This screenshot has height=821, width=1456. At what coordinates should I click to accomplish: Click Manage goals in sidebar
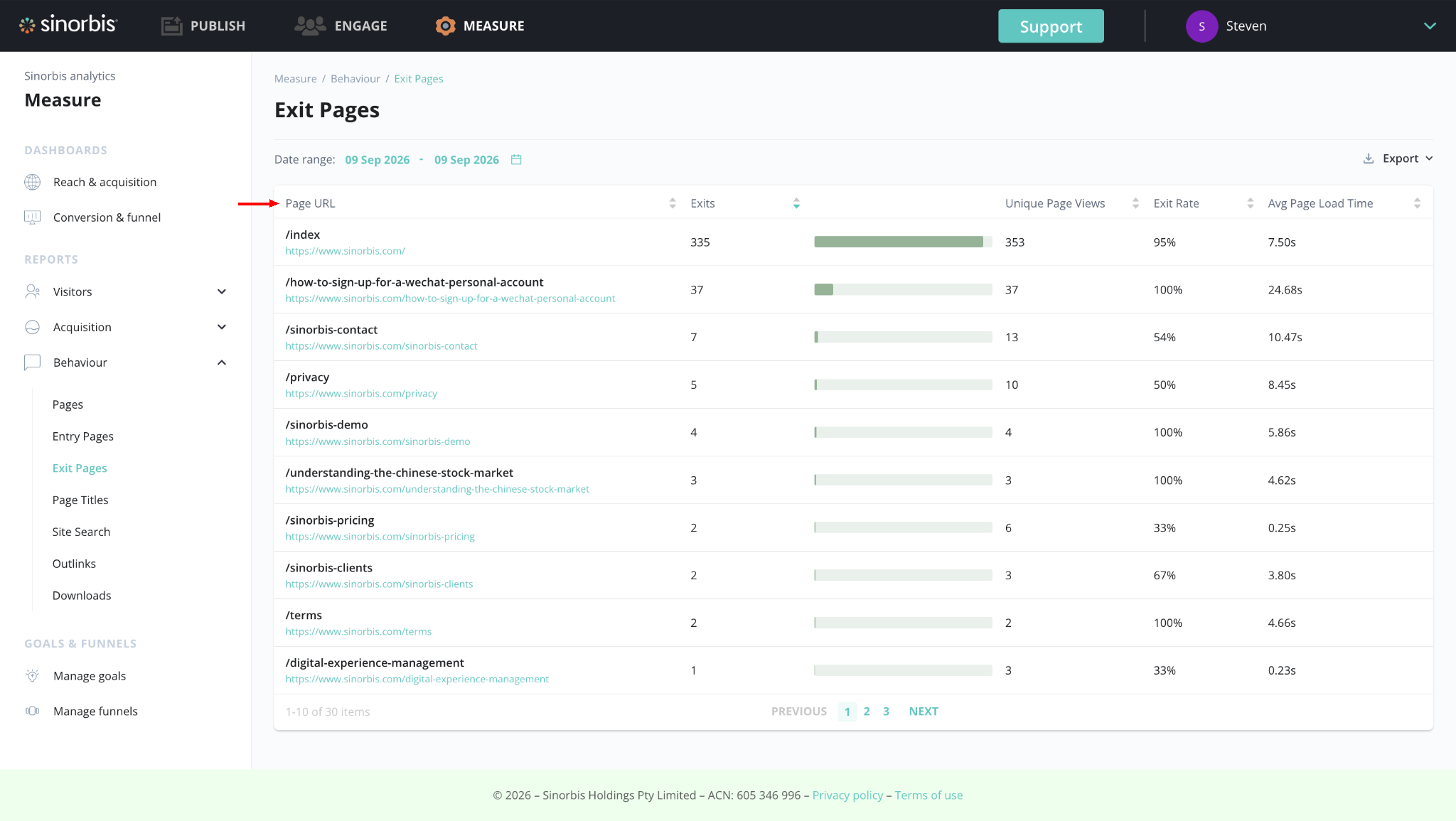click(x=90, y=676)
